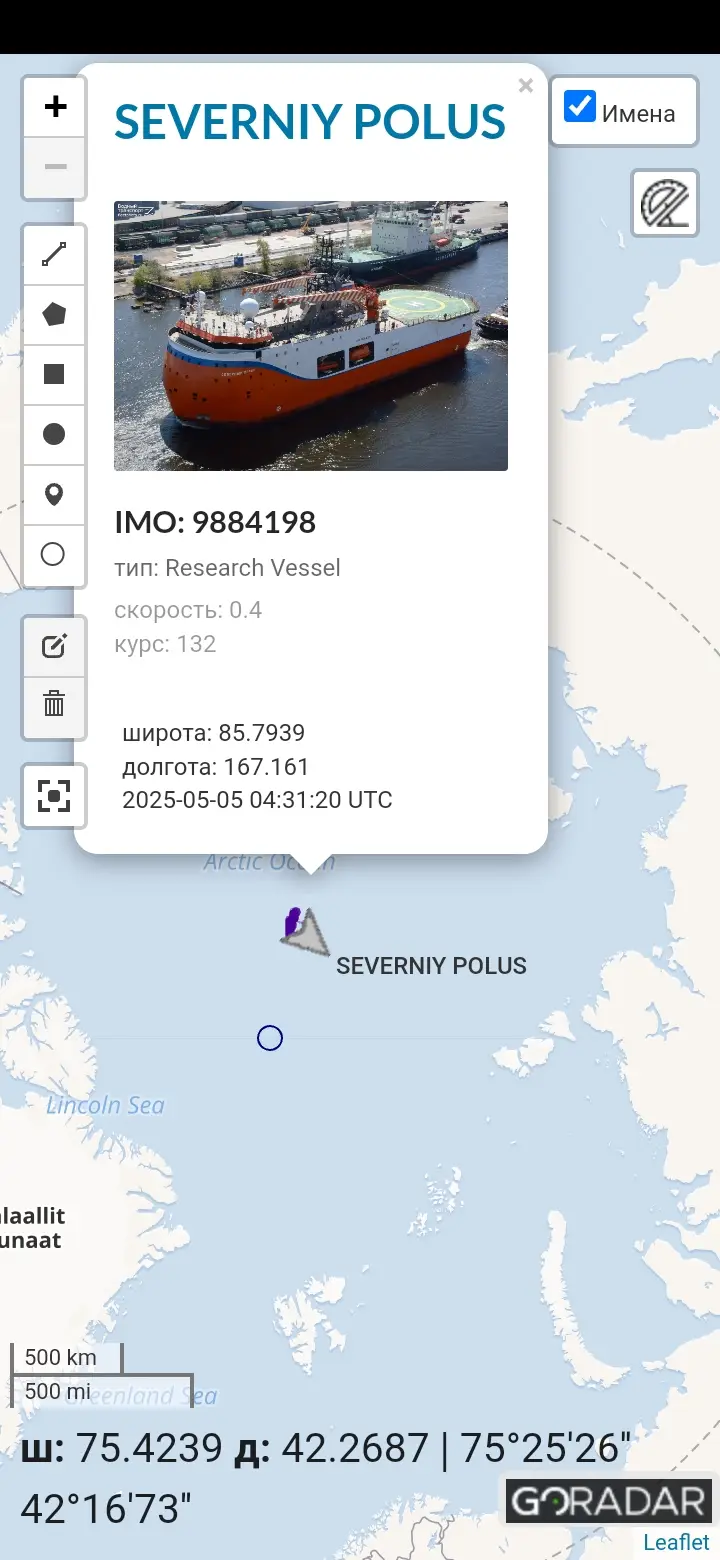Toggle the Имена names checkbox
Screen dimensions: 720x1560
coord(580,106)
